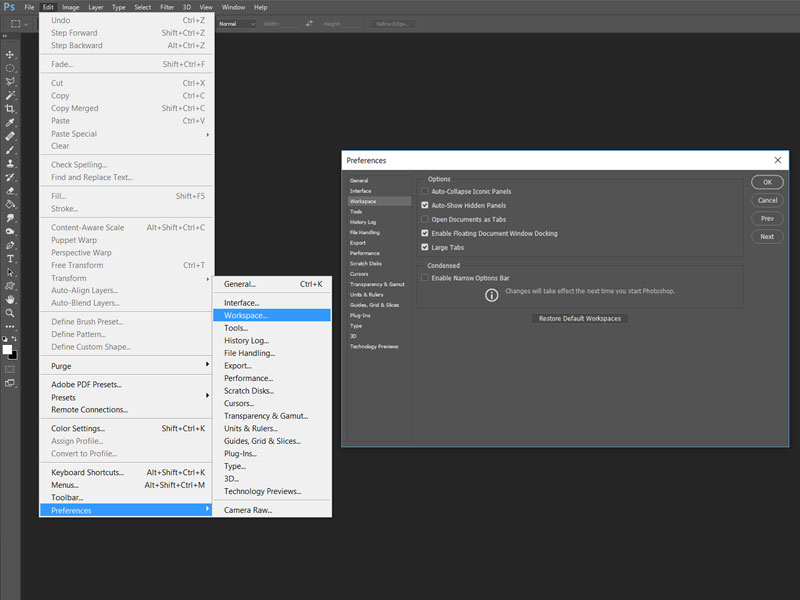Open the Window menu
This screenshot has width=800, height=600.
[x=233, y=7]
